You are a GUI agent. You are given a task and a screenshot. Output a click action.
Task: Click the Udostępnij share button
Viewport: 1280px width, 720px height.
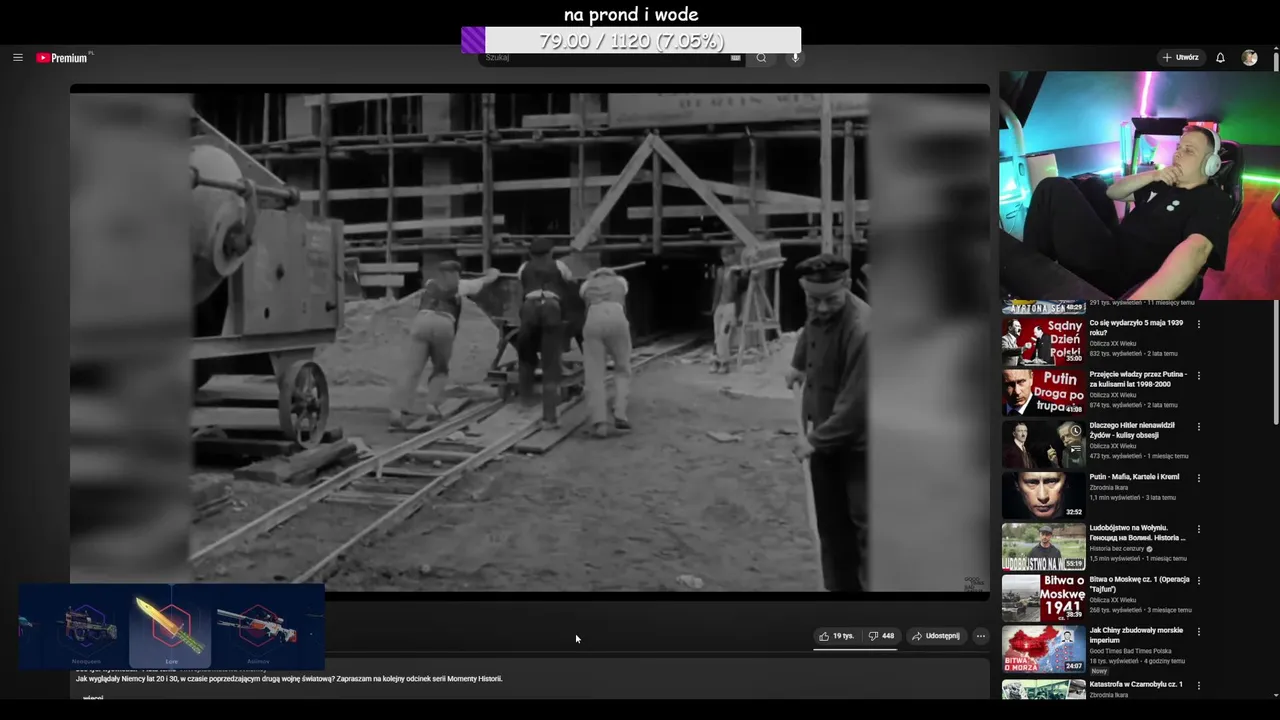[x=936, y=636]
